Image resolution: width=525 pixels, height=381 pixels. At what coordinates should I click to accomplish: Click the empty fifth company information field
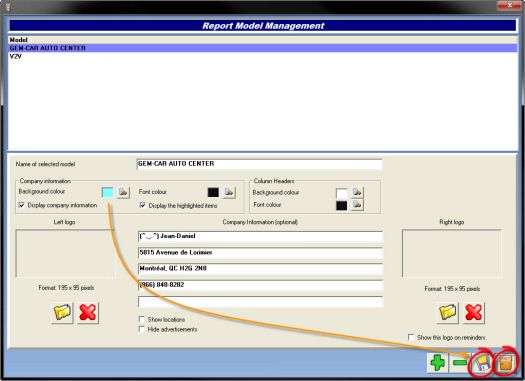tap(260, 301)
